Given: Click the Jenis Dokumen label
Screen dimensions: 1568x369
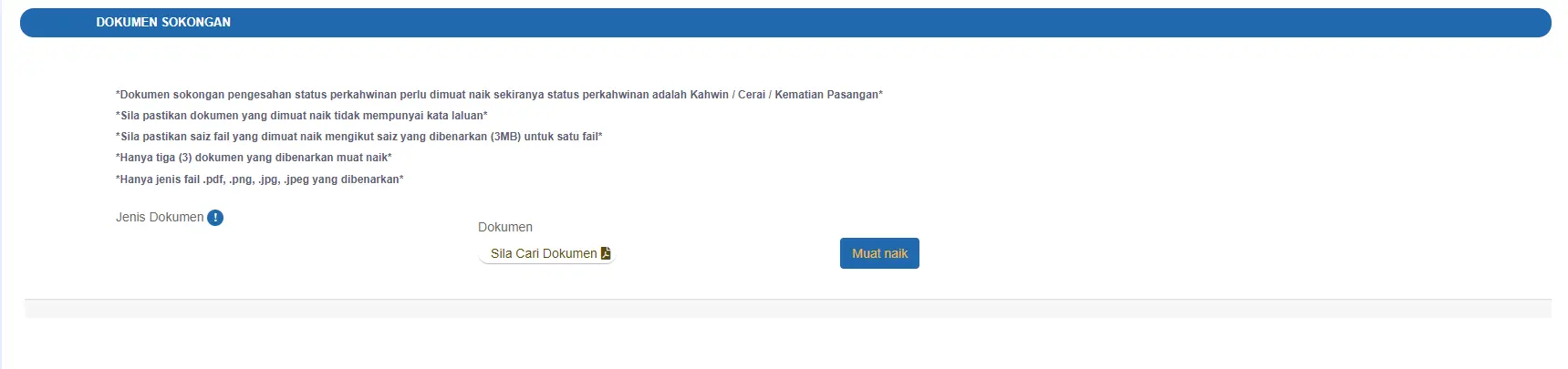Looking at the screenshot, I should [160, 217].
